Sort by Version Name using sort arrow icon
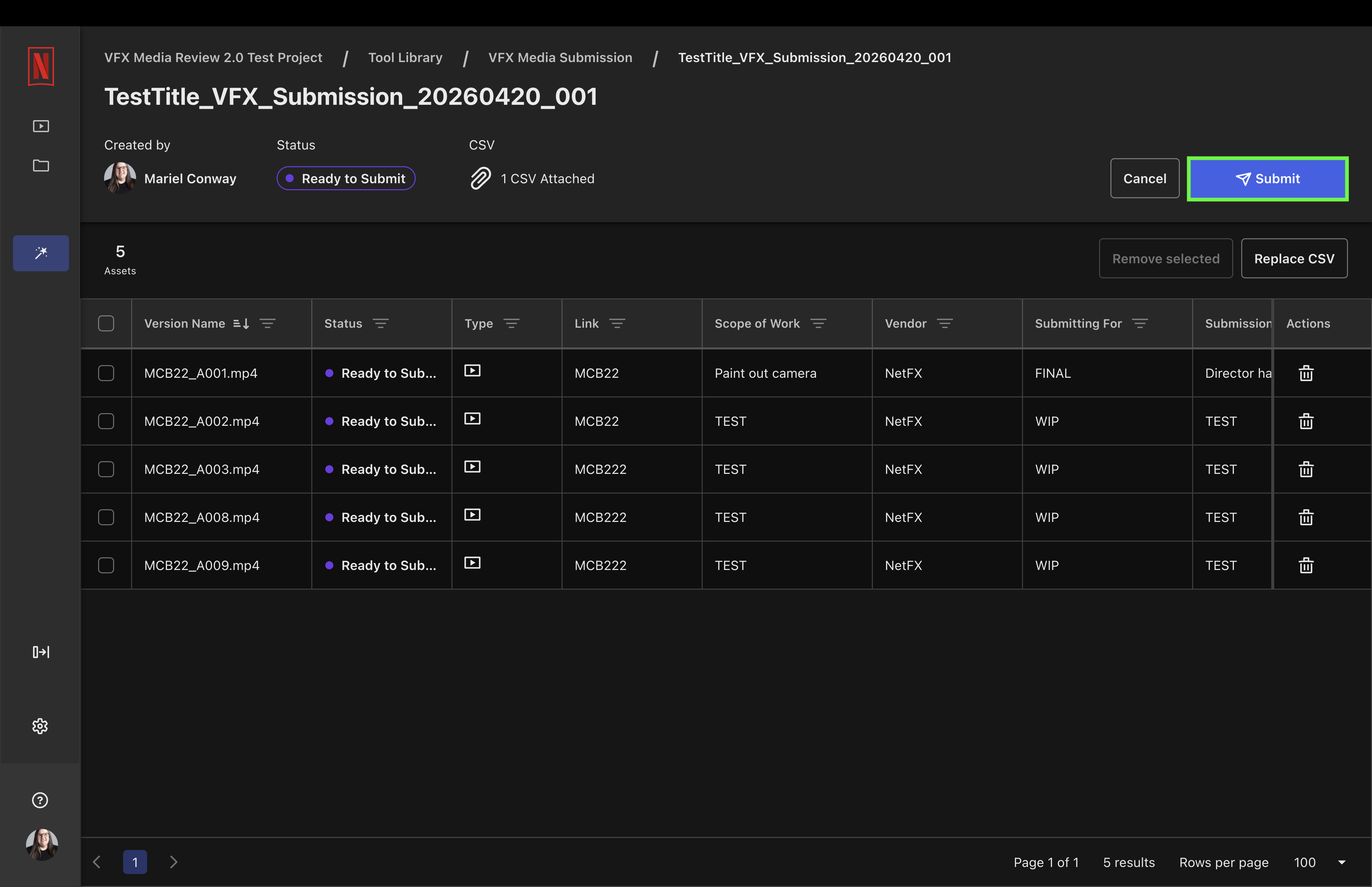This screenshot has height=887, width=1372. pos(241,324)
